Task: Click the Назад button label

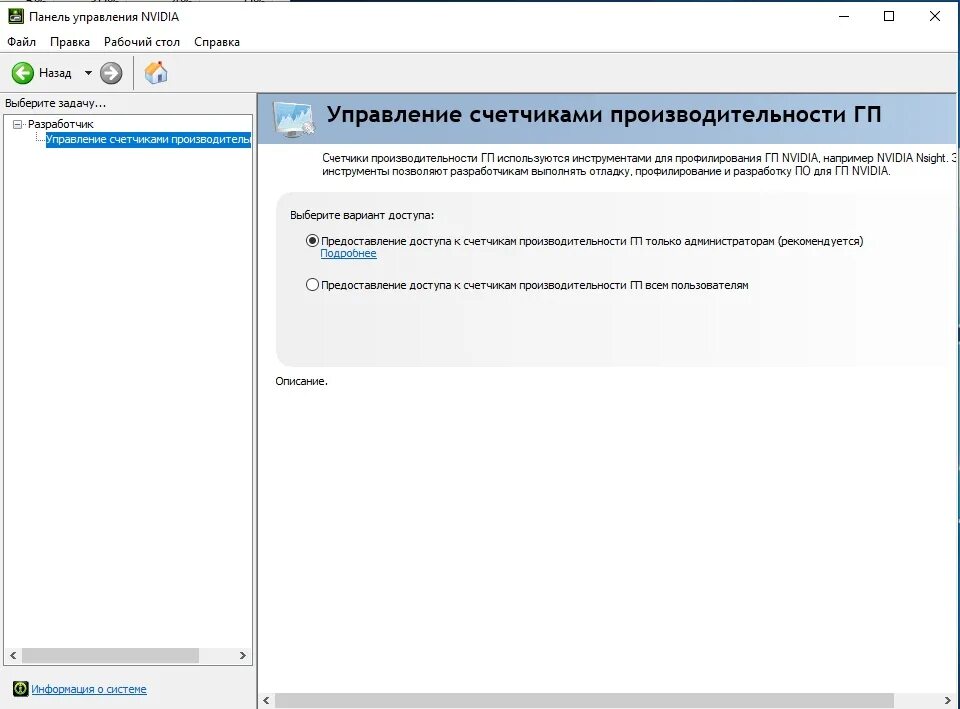Action: [55, 73]
